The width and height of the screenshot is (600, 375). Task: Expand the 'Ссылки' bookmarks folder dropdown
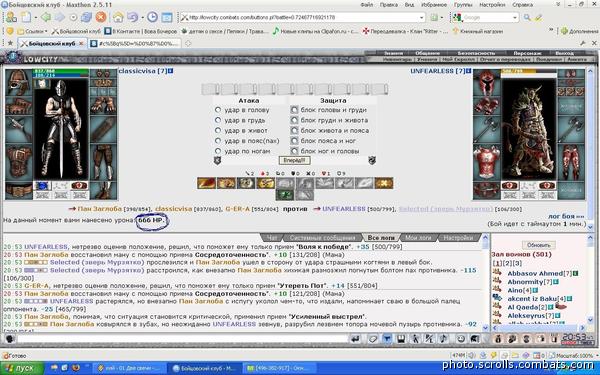pos(46,31)
